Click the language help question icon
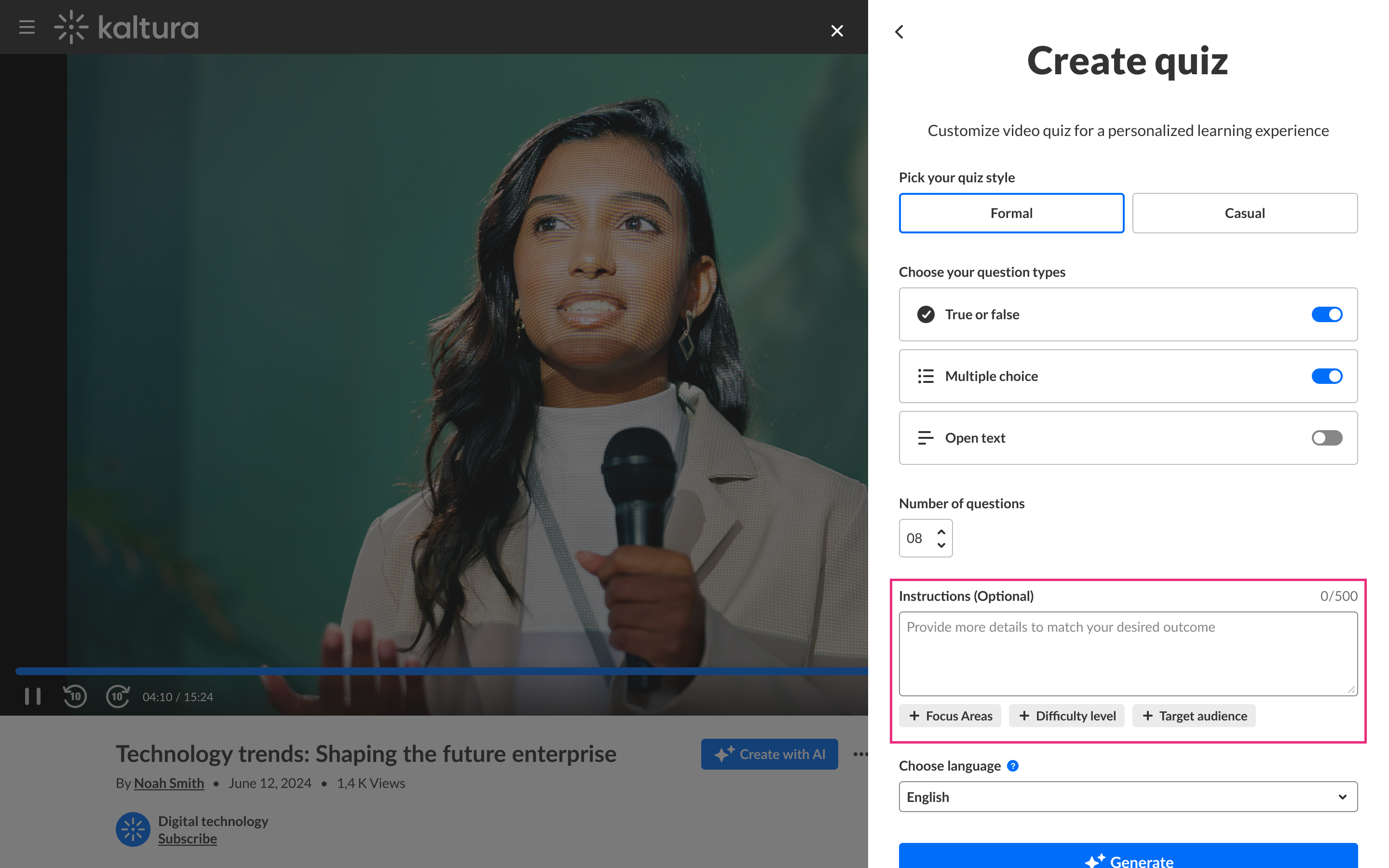The image size is (1389, 868). click(1013, 766)
